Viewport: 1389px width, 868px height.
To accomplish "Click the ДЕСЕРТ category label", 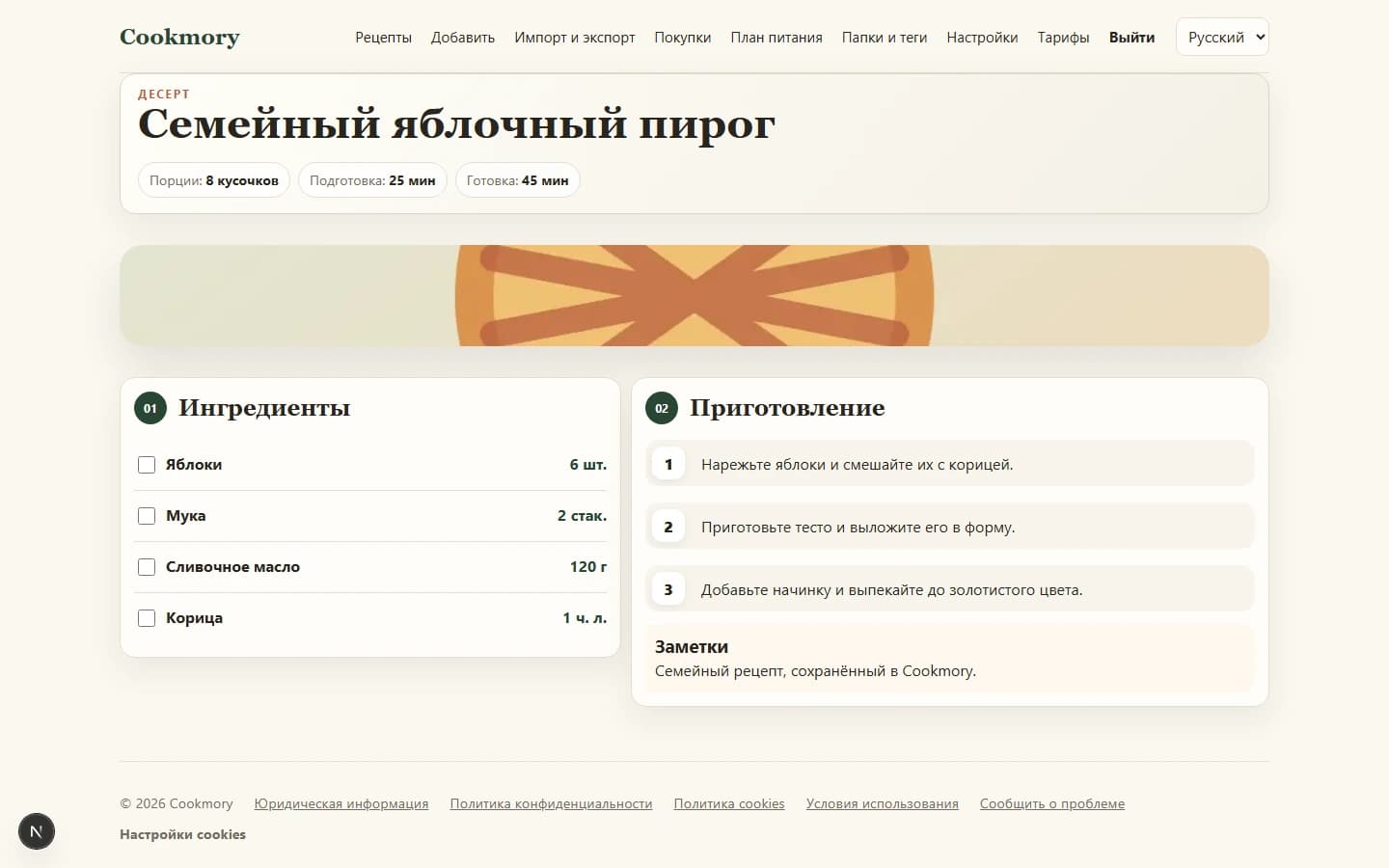I will 164,95.
